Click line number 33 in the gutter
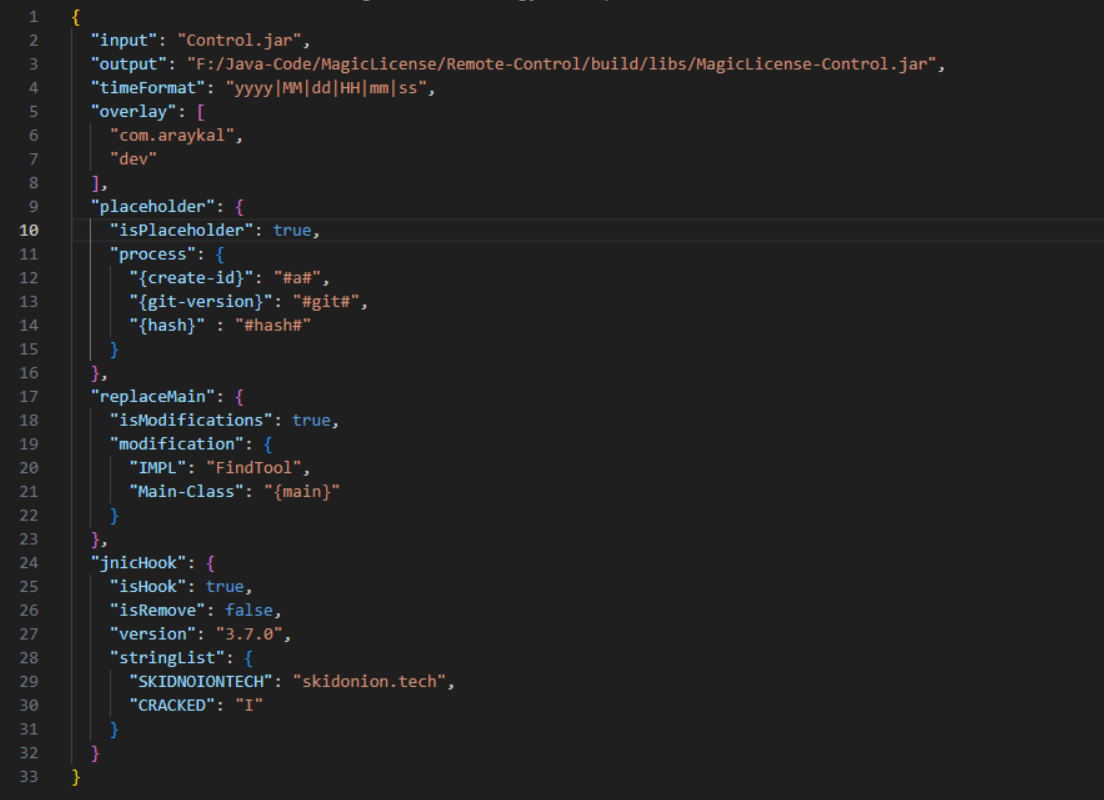Screen dimensions: 1104x800 29,776
